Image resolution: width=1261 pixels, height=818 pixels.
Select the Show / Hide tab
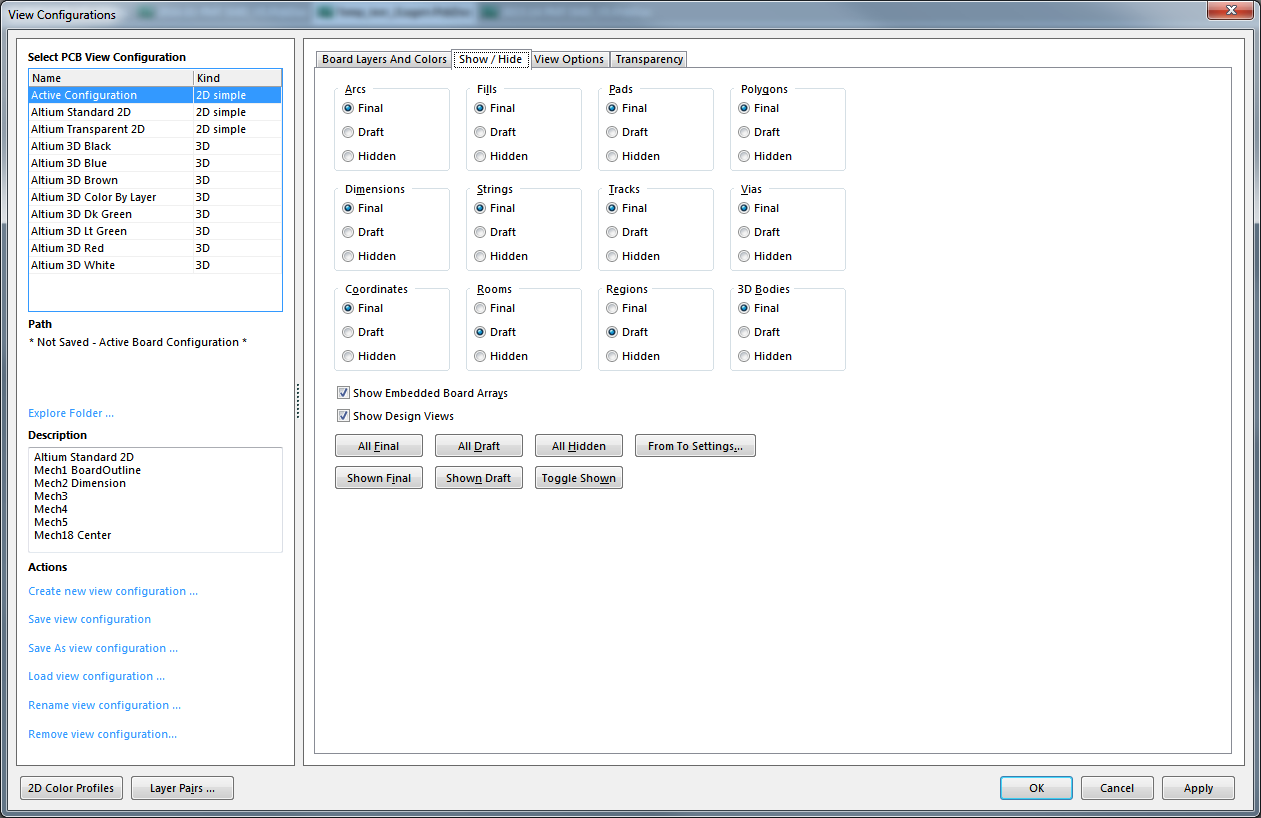pos(490,59)
